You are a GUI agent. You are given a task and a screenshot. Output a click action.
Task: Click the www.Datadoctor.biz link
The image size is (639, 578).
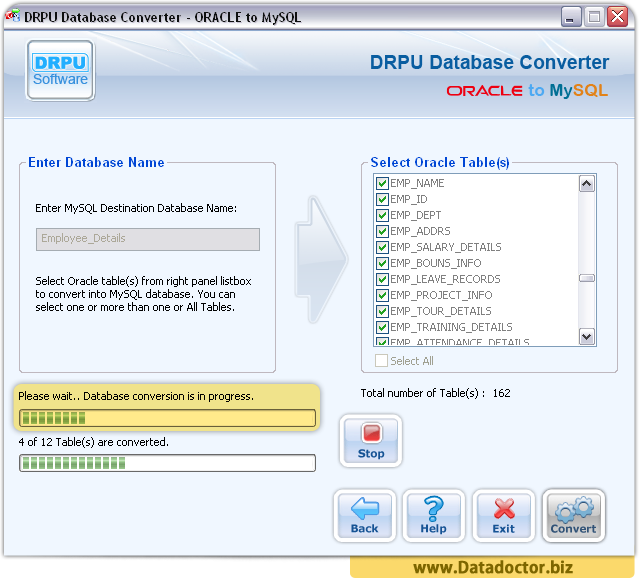[493, 567]
